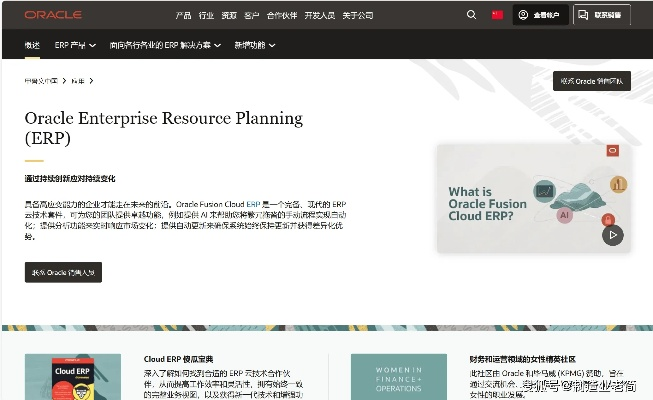Image resolution: width=653 pixels, height=400 pixels.
Task: Click the top-right contact Oracle sales button
Action: click(x=591, y=81)
